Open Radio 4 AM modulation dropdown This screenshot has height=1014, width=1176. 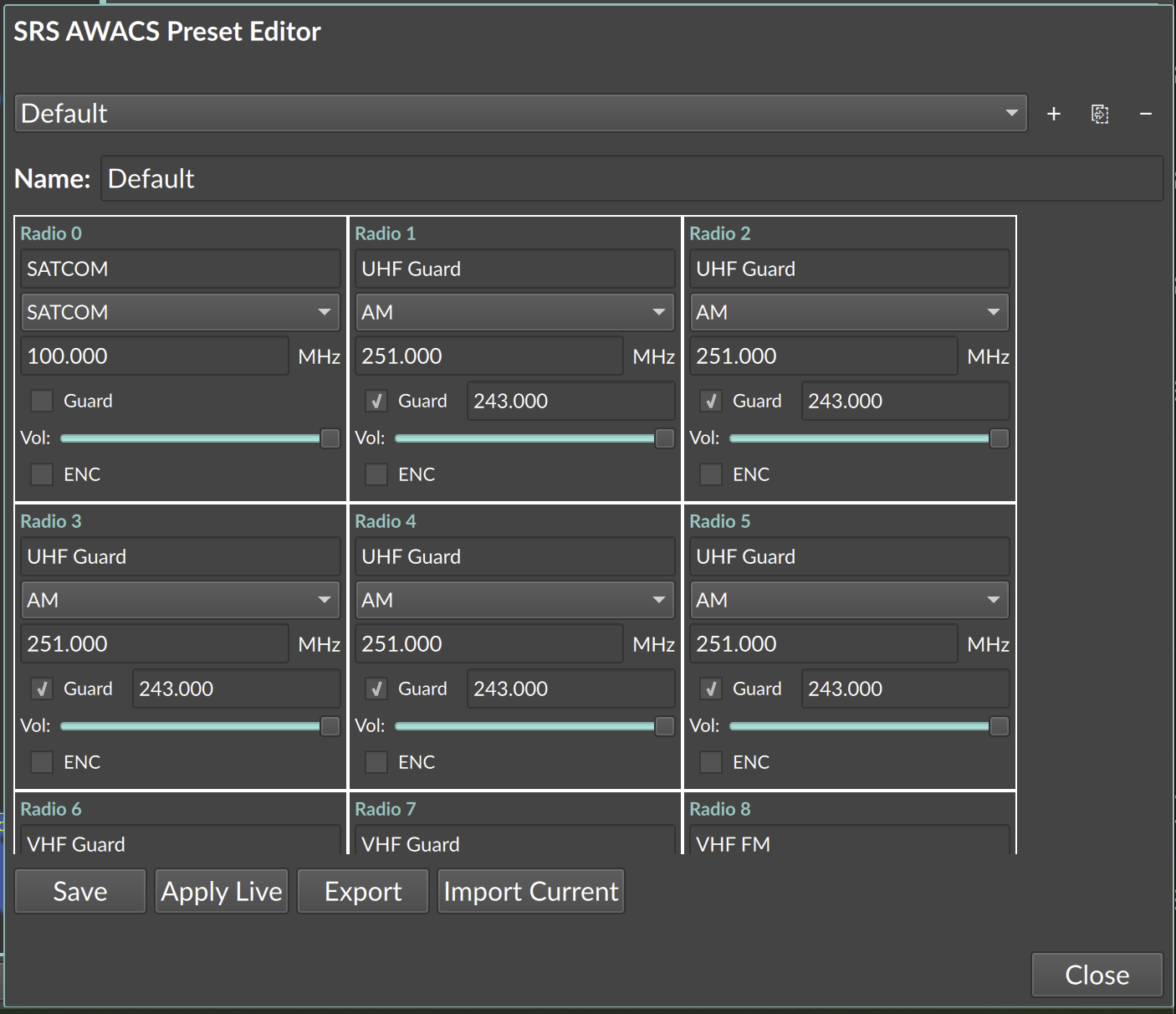tap(514, 600)
